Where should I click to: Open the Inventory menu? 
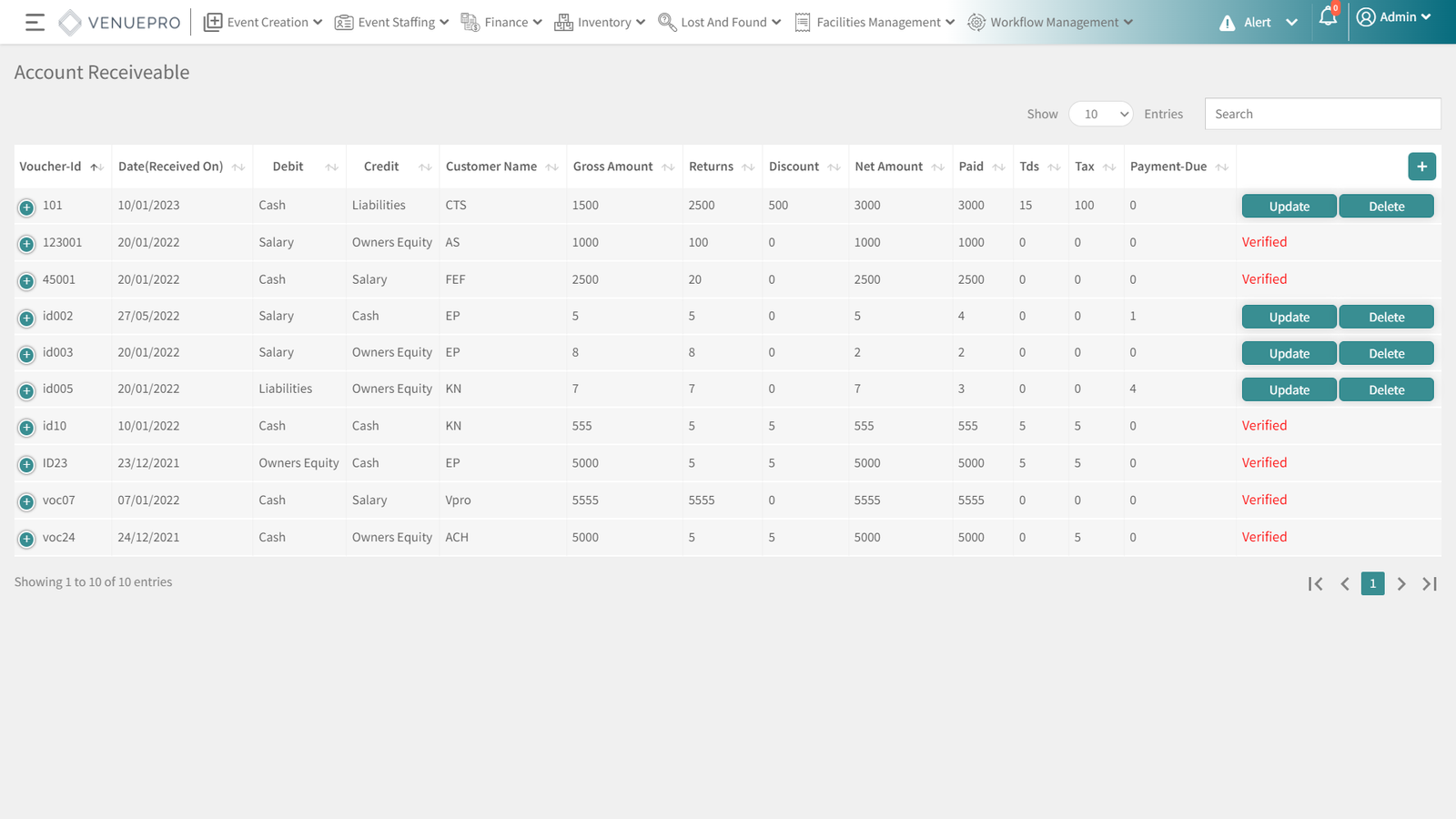coord(600,23)
